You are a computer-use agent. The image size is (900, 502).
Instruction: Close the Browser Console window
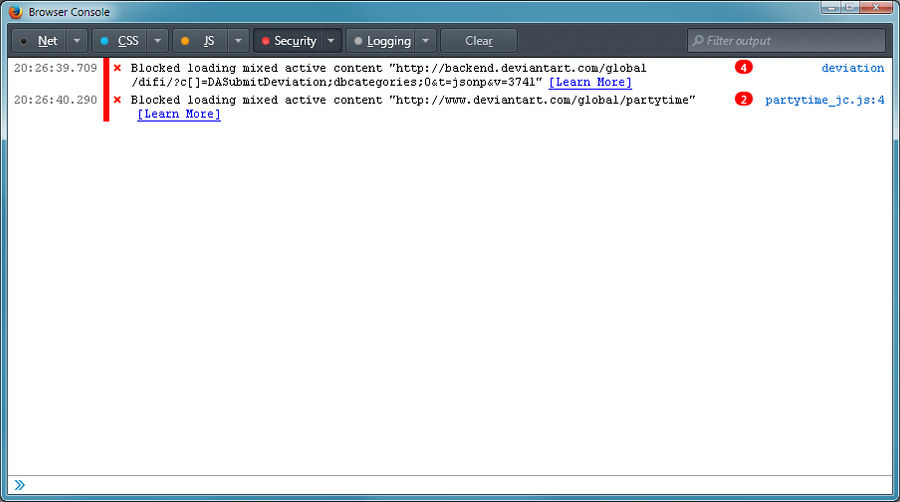pos(876,7)
